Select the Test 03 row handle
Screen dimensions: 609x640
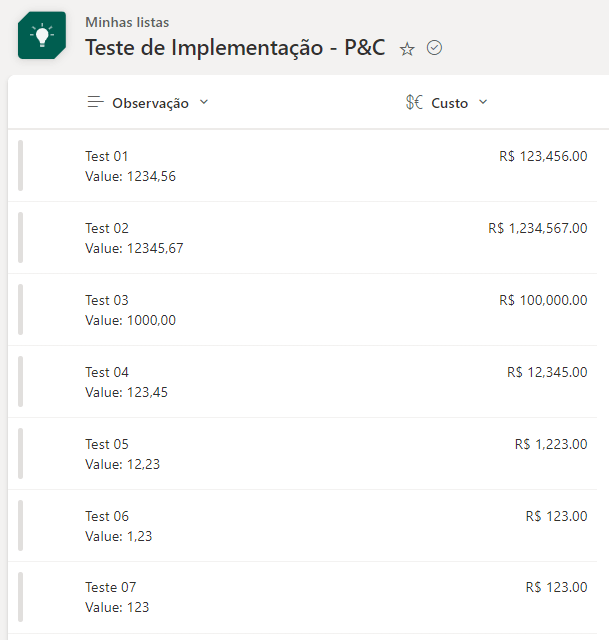point(20,309)
